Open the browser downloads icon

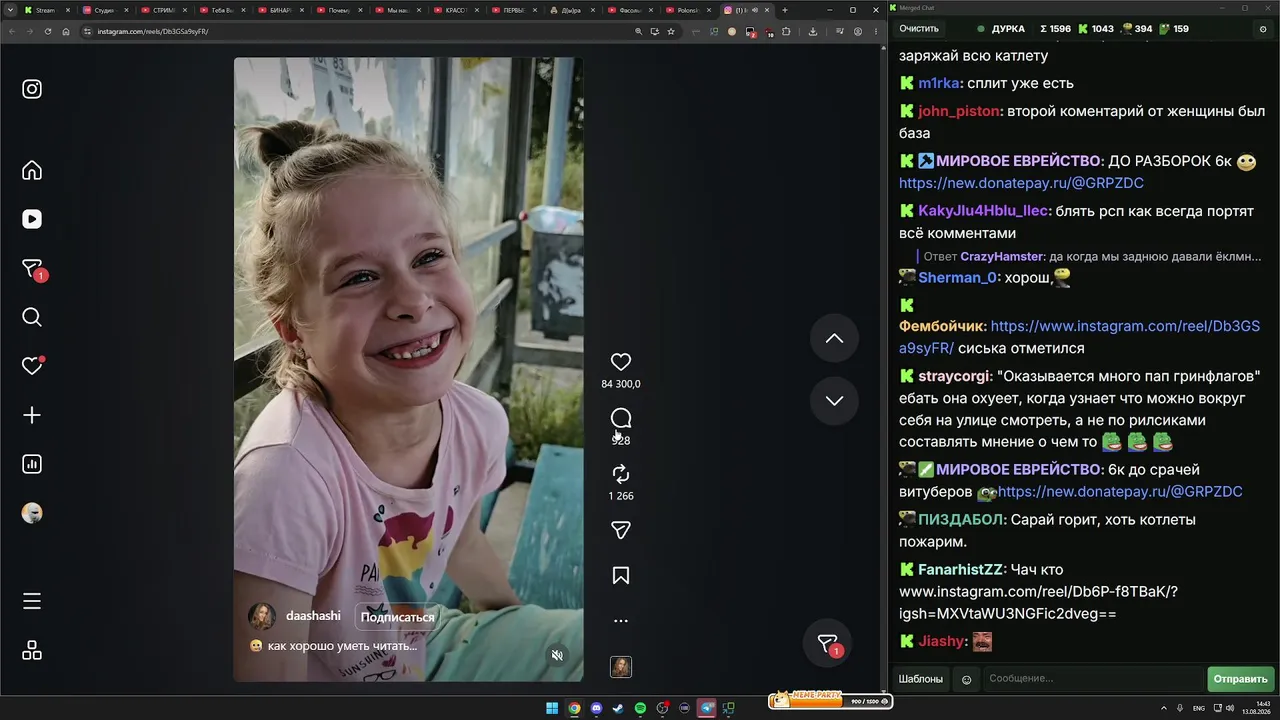(812, 31)
